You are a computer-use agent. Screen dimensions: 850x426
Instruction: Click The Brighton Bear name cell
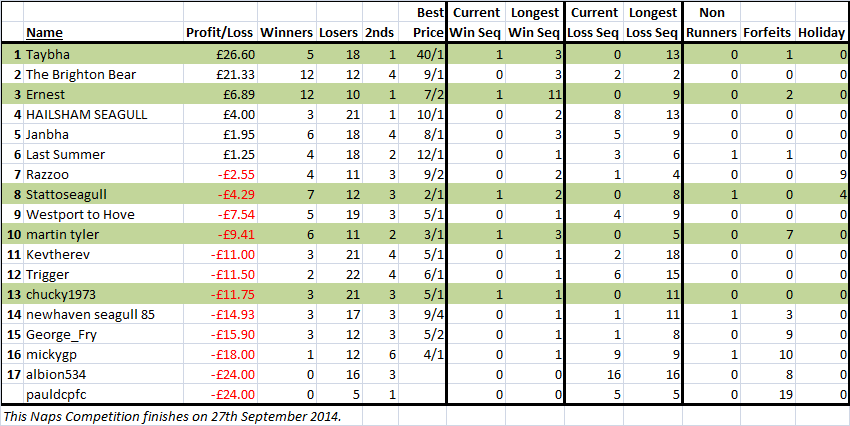[104, 74]
